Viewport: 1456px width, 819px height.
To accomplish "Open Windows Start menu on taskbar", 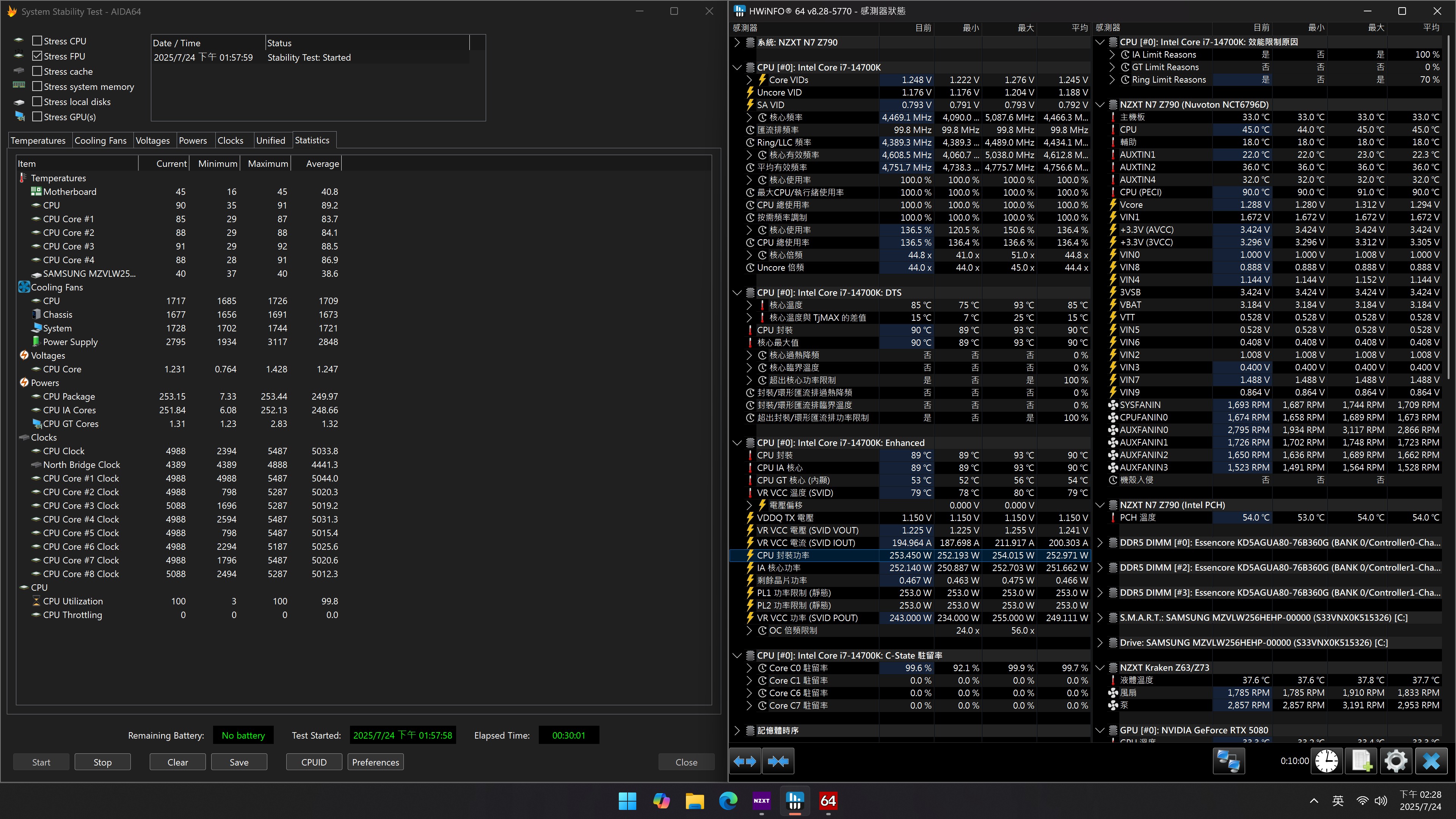I will pyautogui.click(x=628, y=800).
